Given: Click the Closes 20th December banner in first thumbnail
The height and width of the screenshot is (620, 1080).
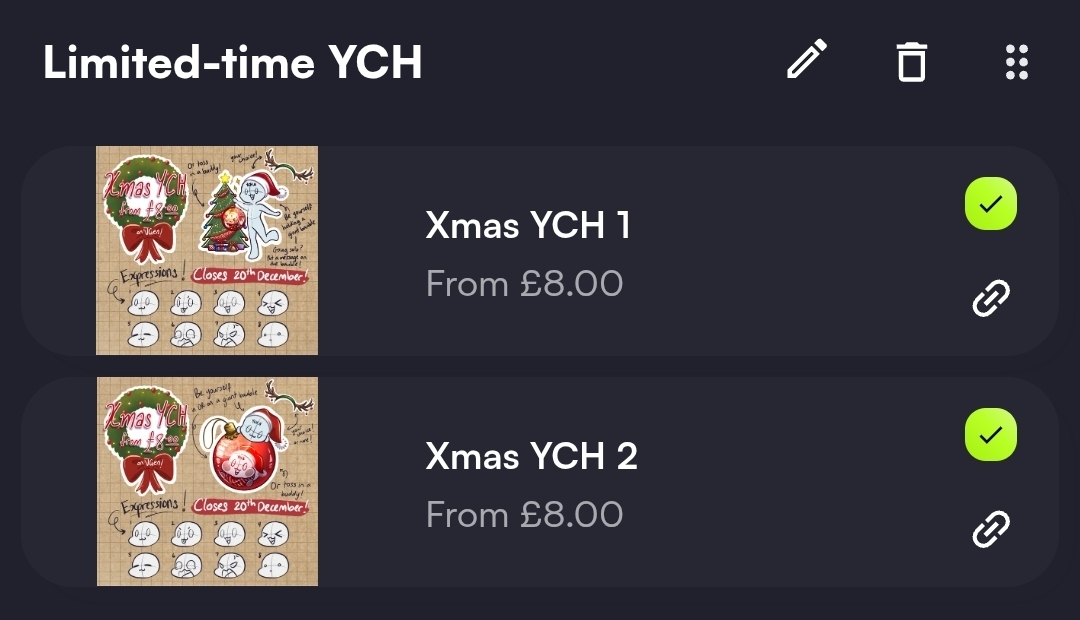Looking at the screenshot, I should tap(250, 277).
